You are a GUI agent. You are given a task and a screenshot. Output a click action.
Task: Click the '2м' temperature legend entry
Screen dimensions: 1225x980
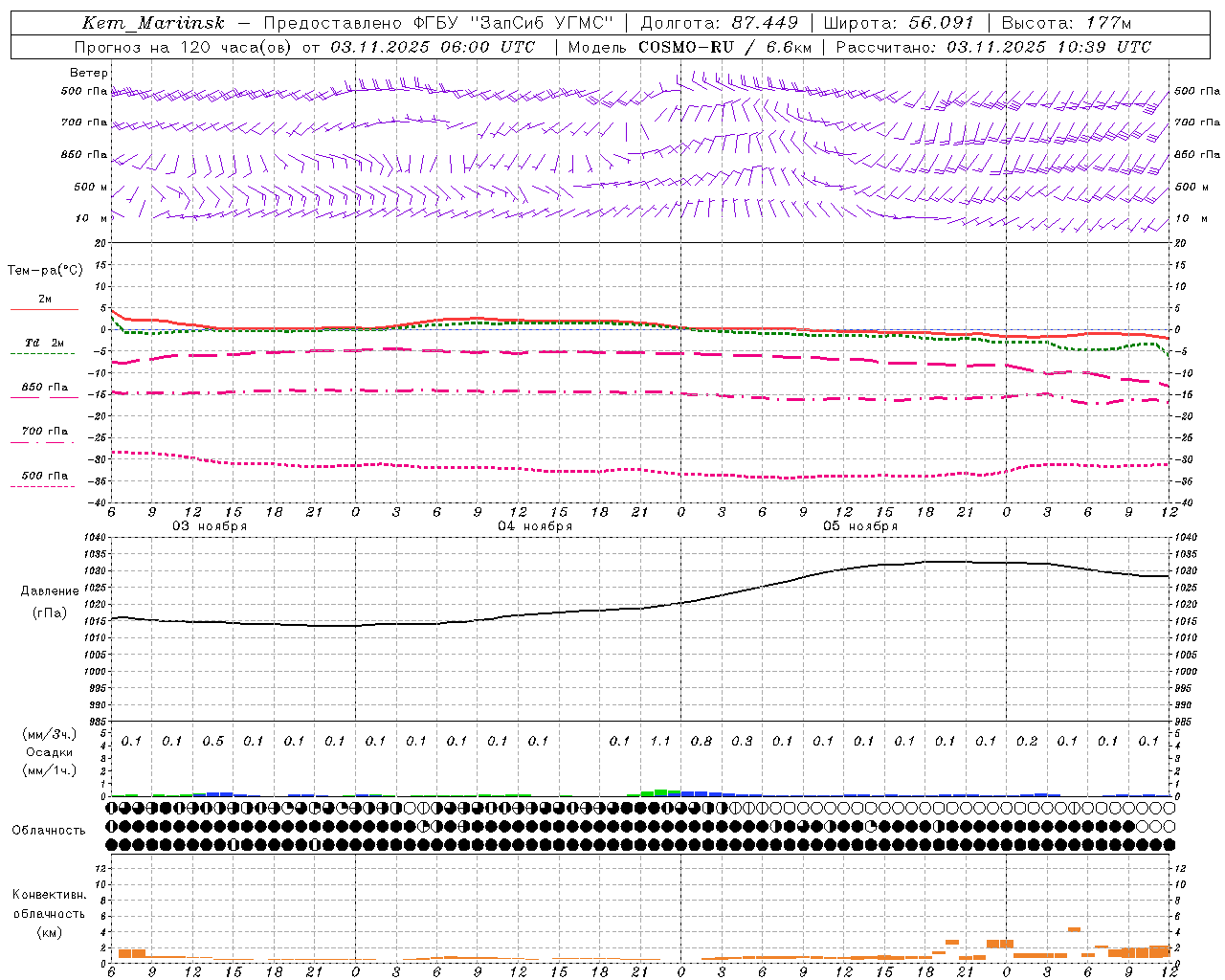coord(45,299)
